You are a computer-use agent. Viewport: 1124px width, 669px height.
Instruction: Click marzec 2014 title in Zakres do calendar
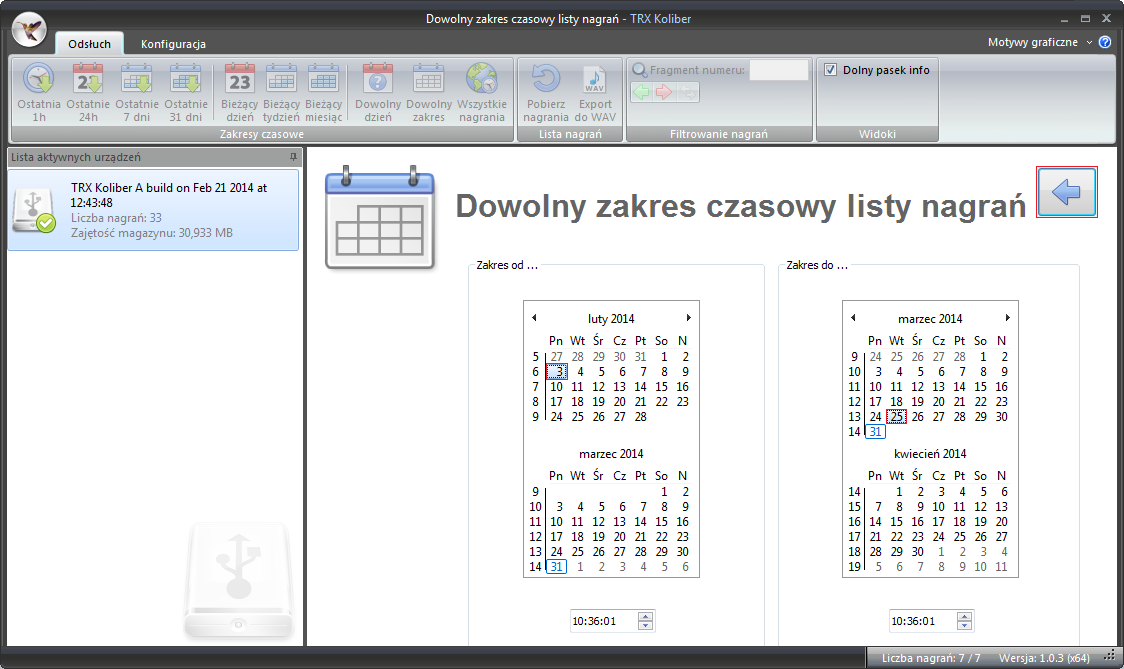930,318
